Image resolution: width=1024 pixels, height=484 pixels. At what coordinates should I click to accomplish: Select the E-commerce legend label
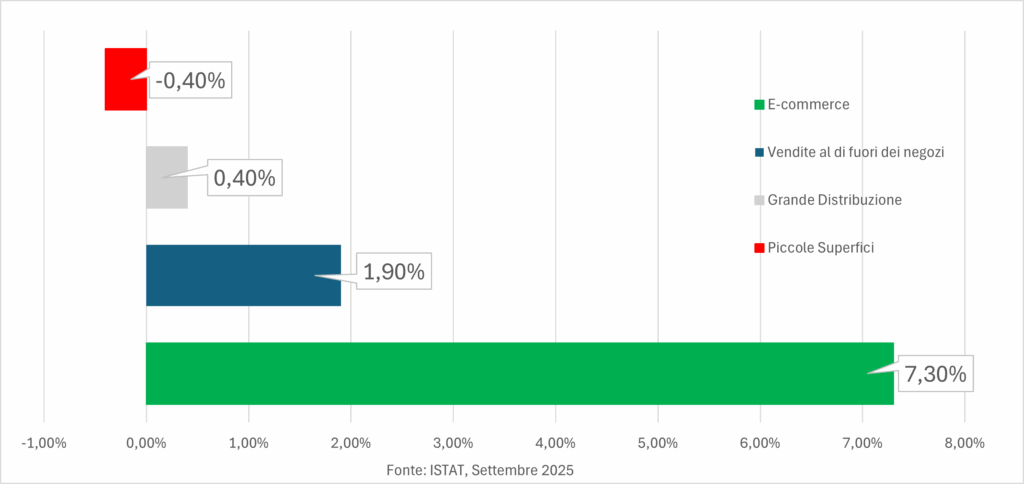[808, 104]
